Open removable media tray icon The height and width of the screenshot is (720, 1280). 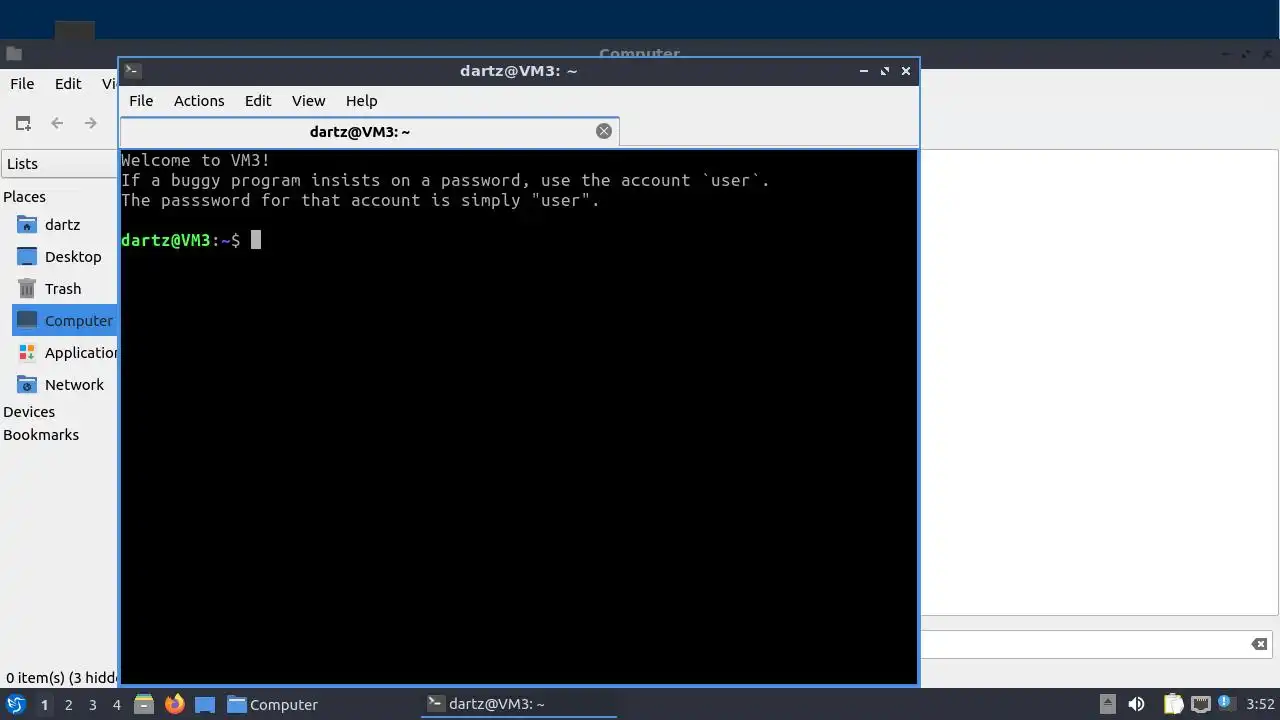tap(1107, 704)
